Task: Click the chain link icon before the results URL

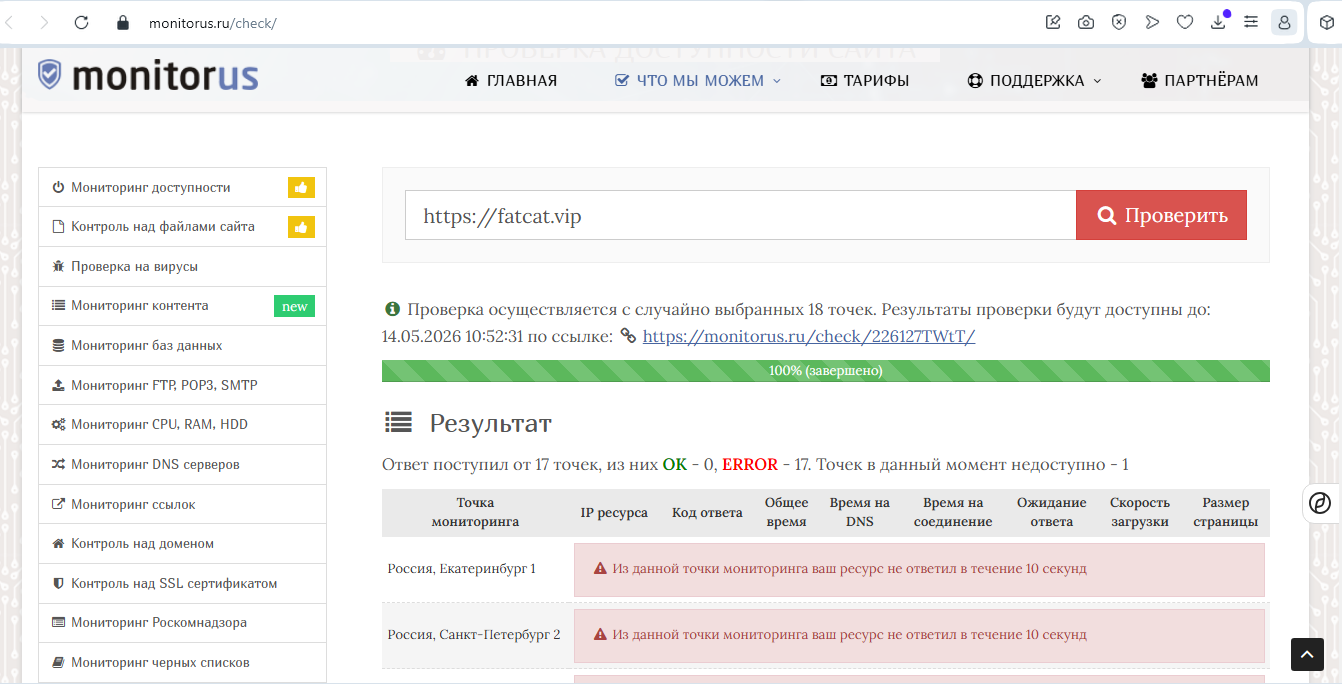Action: tap(629, 336)
